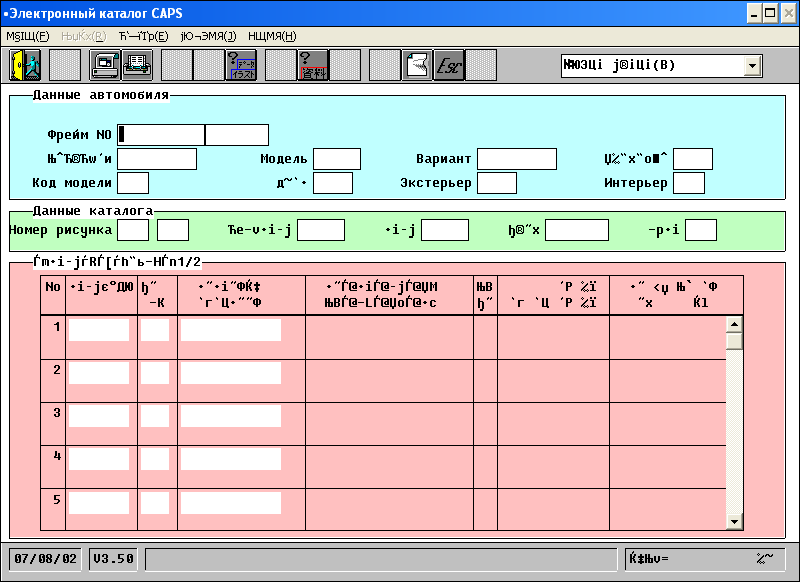800x582 pixels.
Task: Click the notepad page toolbar icon
Action: [417, 66]
